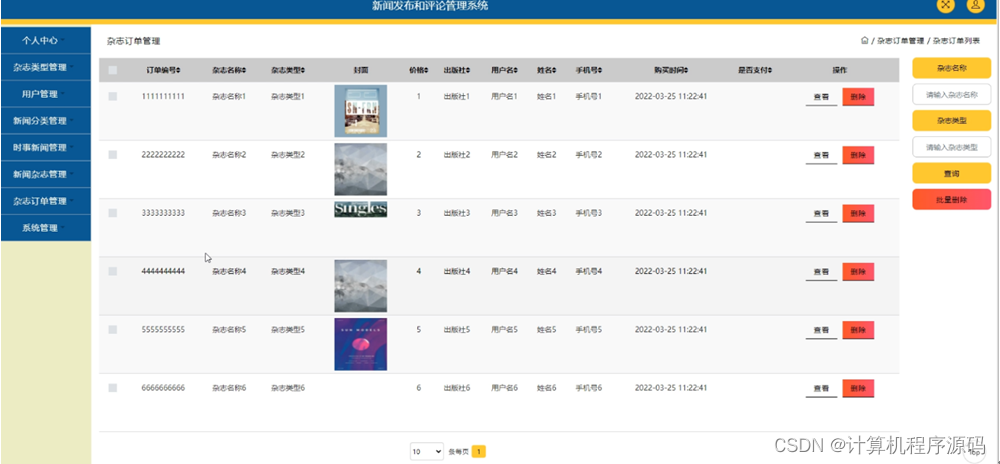Click the 杂志订单管理 breadcrumb link
This screenshot has width=1000, height=464.
900,40
